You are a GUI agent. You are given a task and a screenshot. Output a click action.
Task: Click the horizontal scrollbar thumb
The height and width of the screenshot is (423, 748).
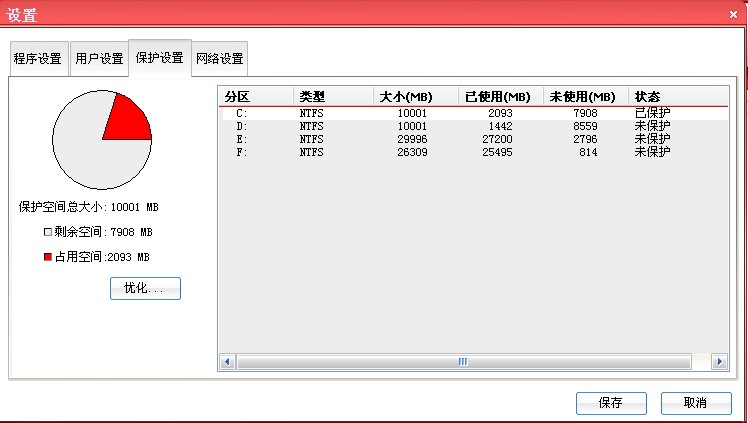pos(463,361)
